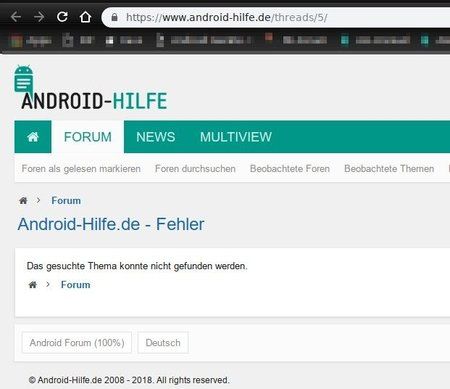Switch to the FORUM tab
The image size is (450, 389).
88,137
